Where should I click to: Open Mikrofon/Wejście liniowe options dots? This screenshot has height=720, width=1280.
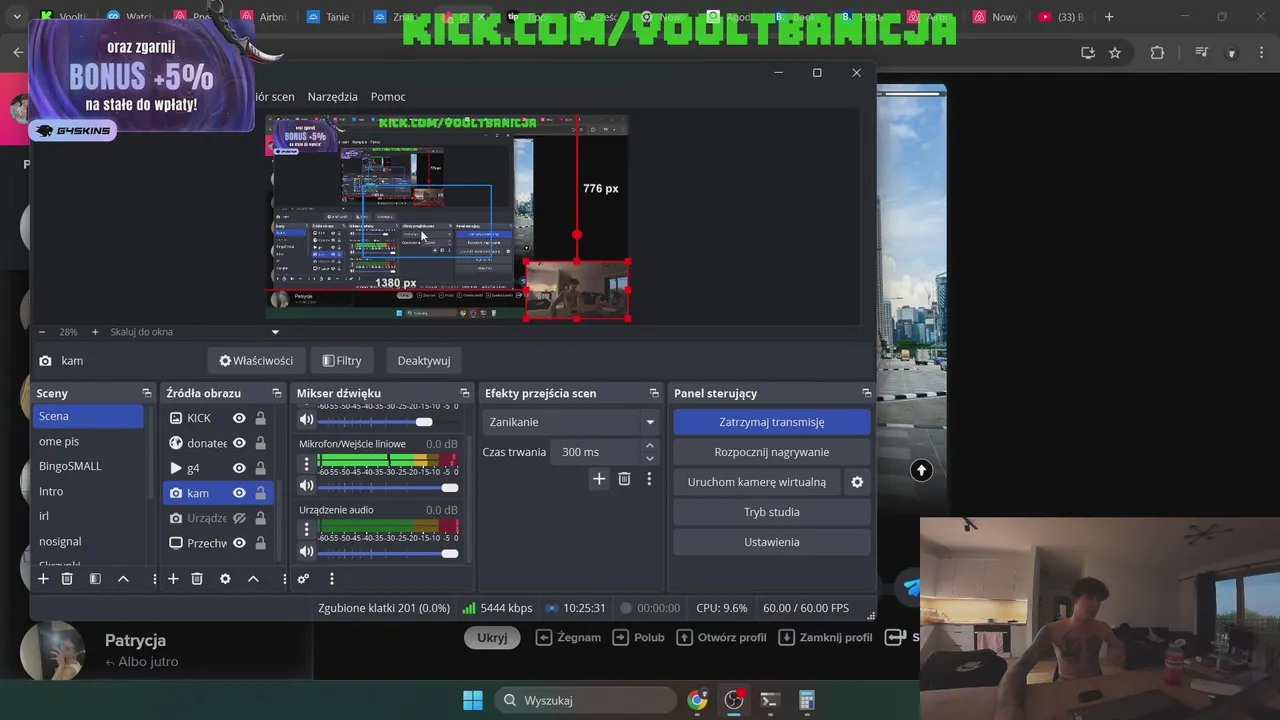[x=307, y=463]
